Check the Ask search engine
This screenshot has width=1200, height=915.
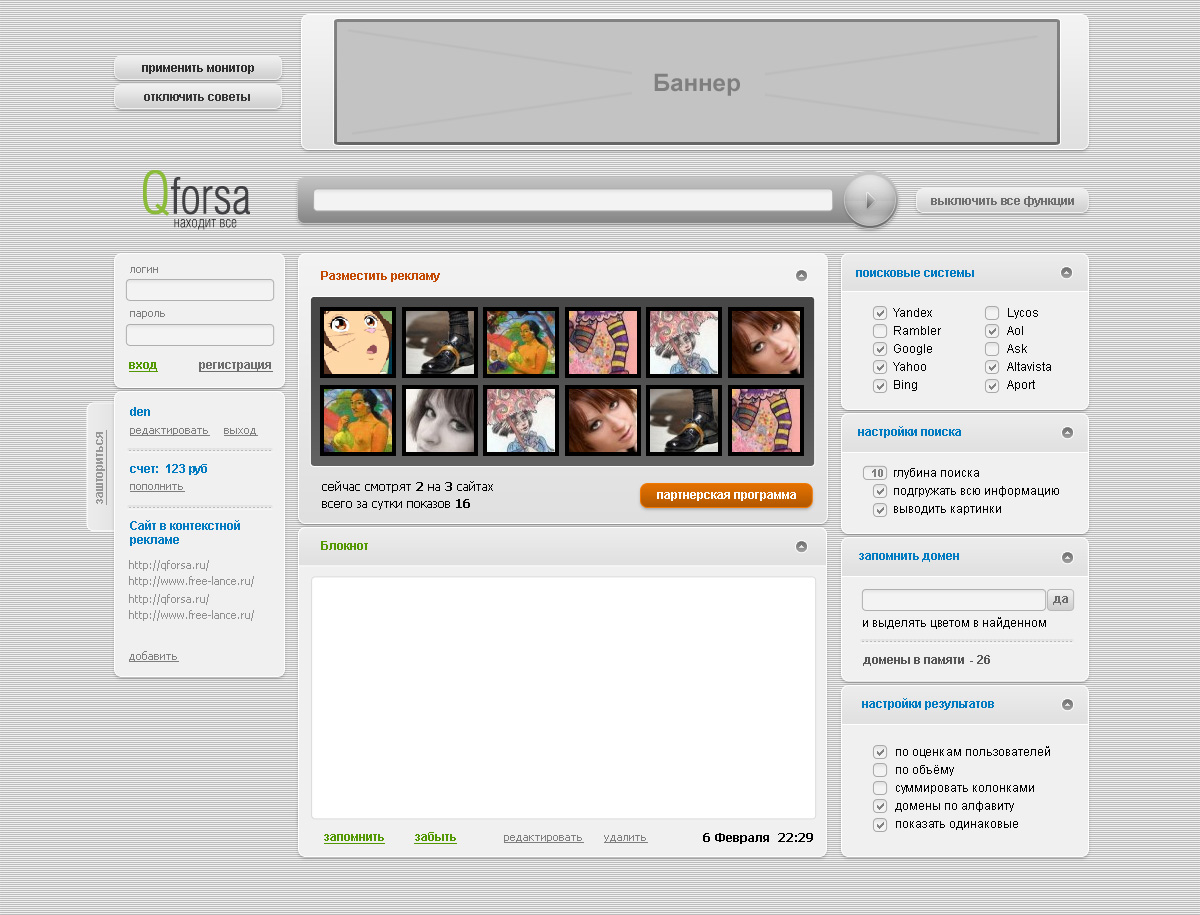click(x=992, y=349)
